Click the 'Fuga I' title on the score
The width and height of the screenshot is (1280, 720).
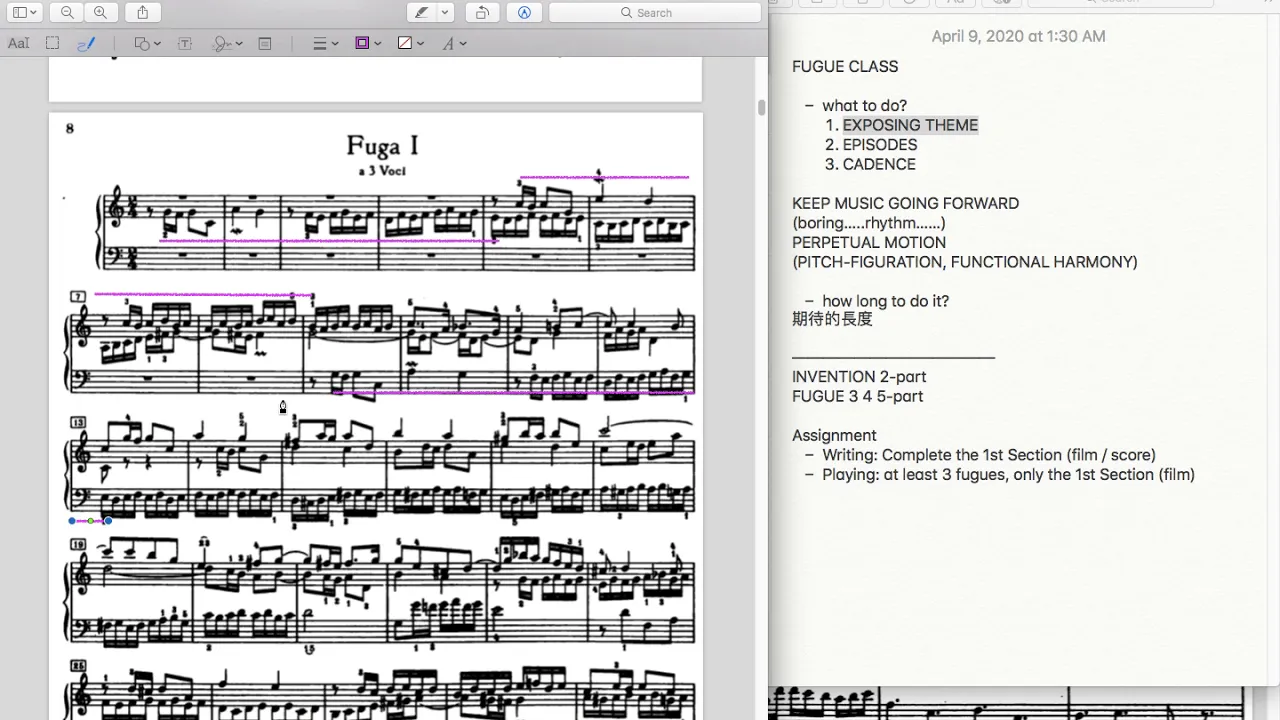pos(382,145)
